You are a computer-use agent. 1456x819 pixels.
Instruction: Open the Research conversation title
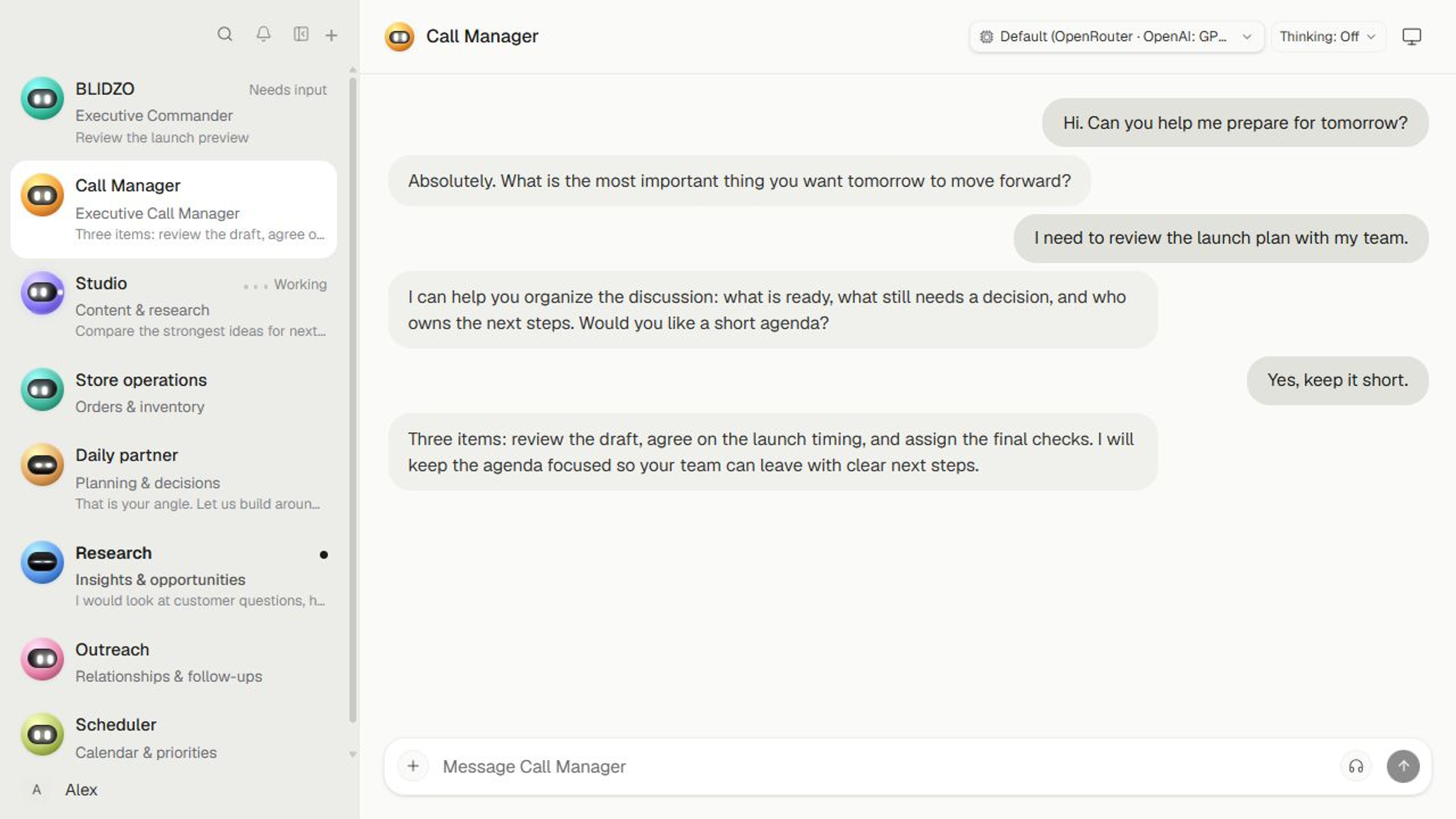114,553
